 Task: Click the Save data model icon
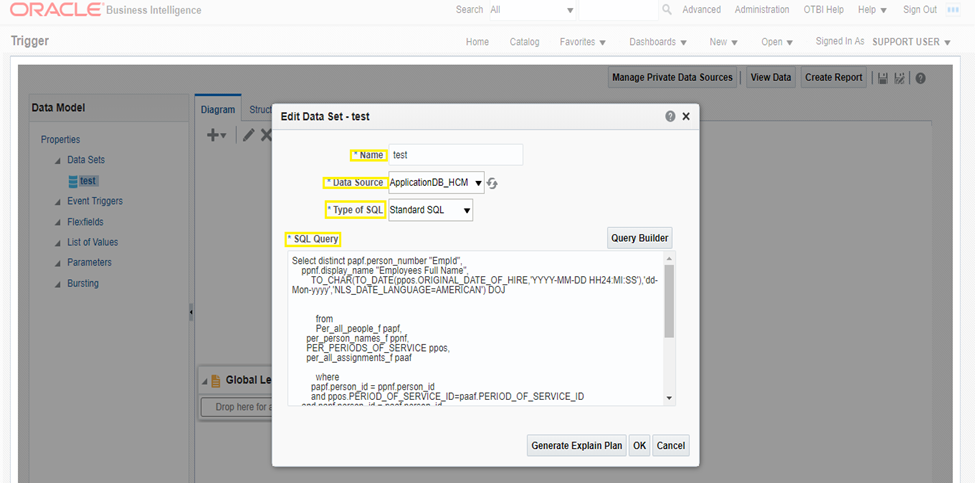click(881, 78)
